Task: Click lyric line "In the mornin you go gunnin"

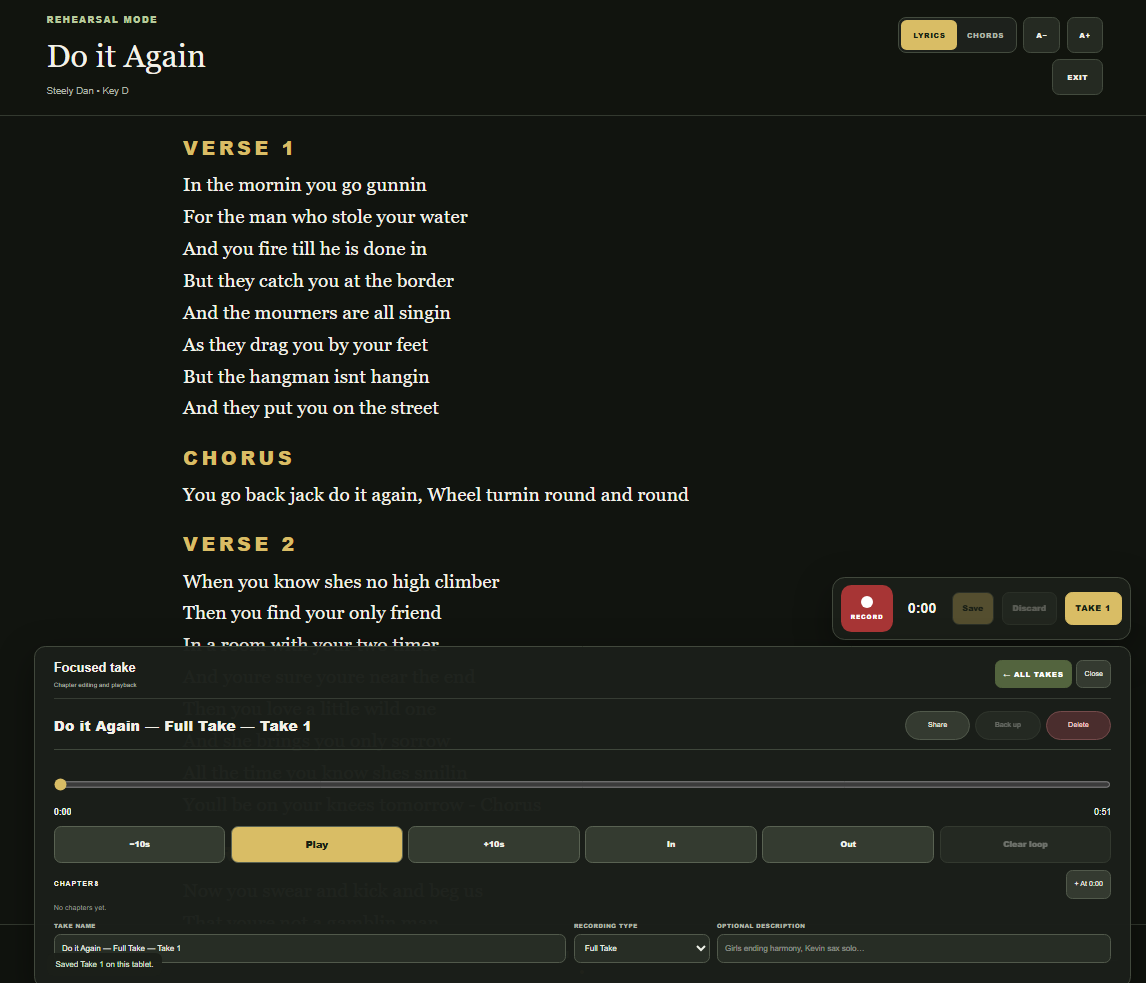Action: pos(305,185)
